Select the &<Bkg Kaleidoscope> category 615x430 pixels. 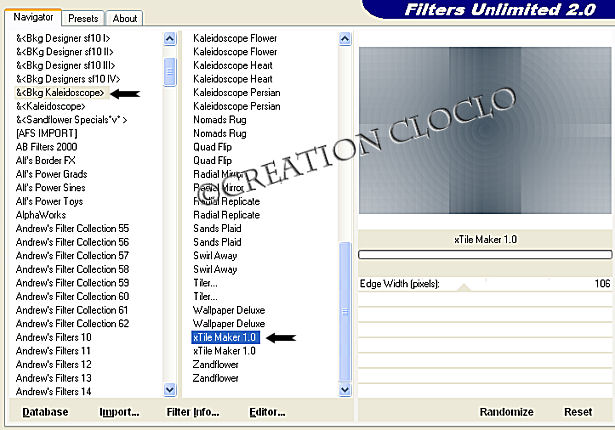(60, 93)
